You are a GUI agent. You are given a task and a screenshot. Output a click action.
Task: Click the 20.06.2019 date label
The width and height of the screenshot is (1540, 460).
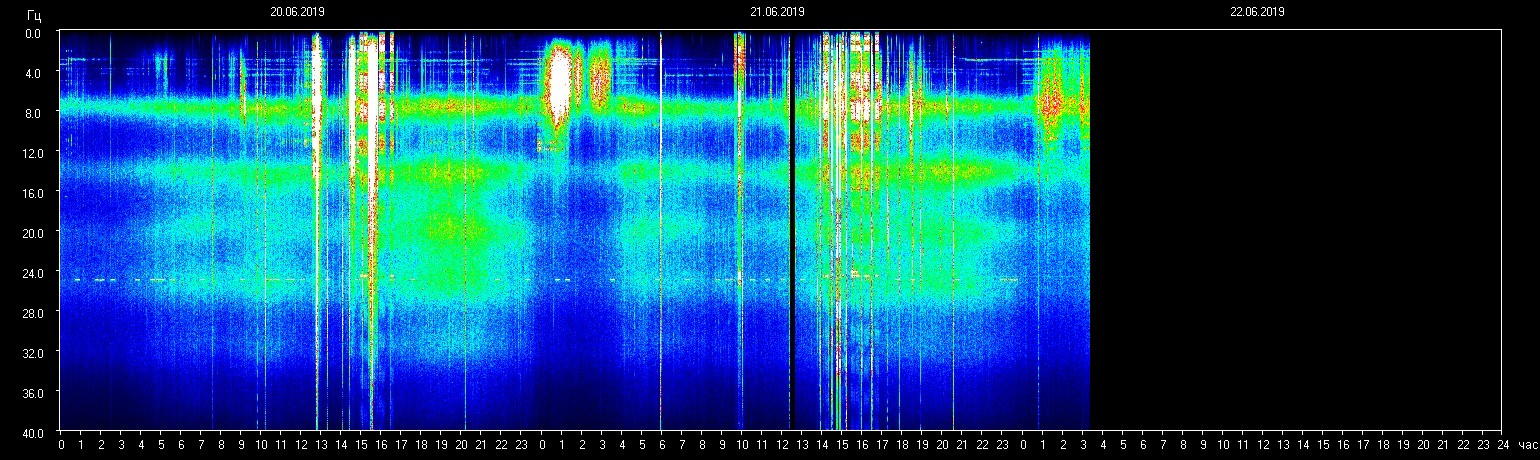click(297, 12)
